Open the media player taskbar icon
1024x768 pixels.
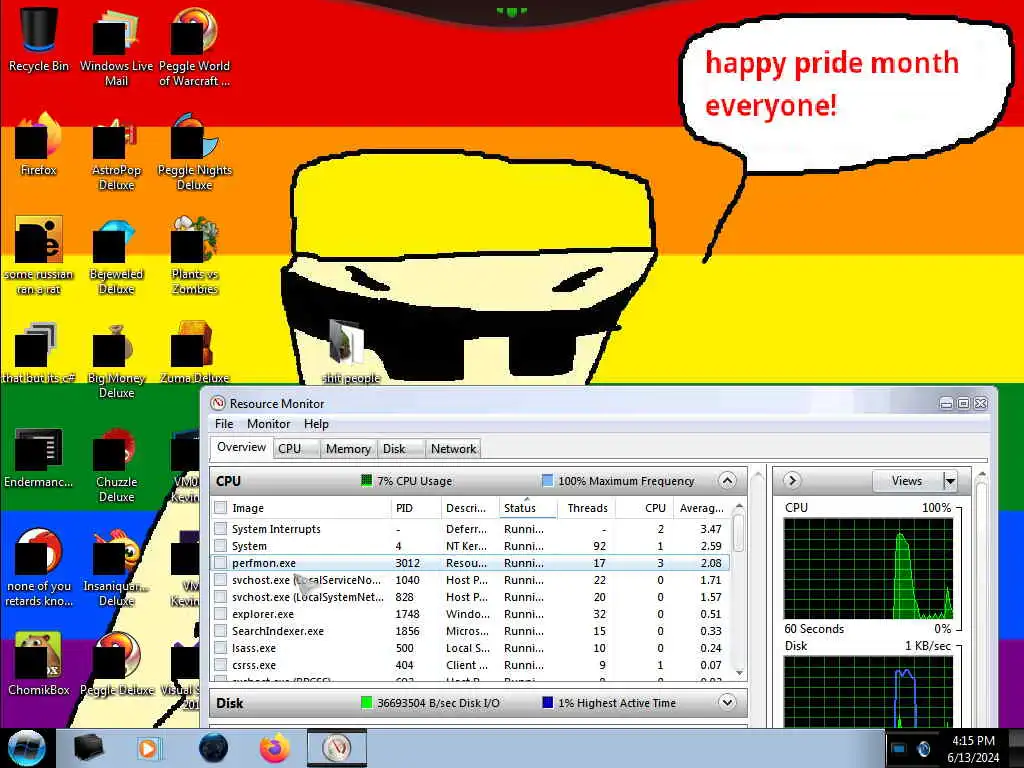tap(148, 748)
